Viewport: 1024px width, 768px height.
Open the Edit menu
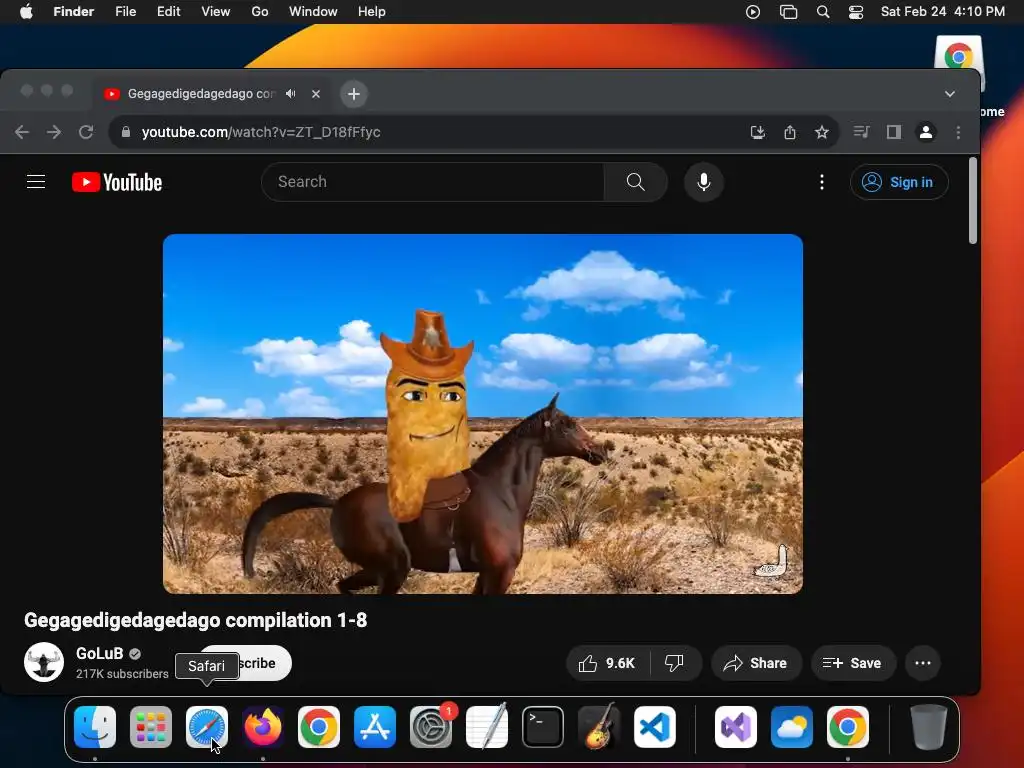pyautogui.click(x=168, y=11)
